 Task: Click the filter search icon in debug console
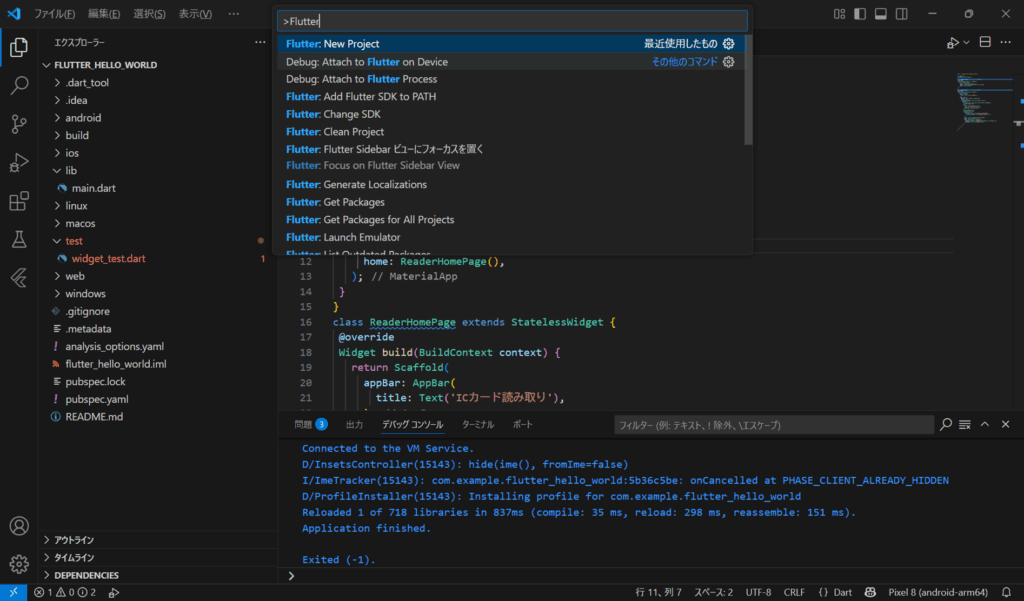click(945, 425)
